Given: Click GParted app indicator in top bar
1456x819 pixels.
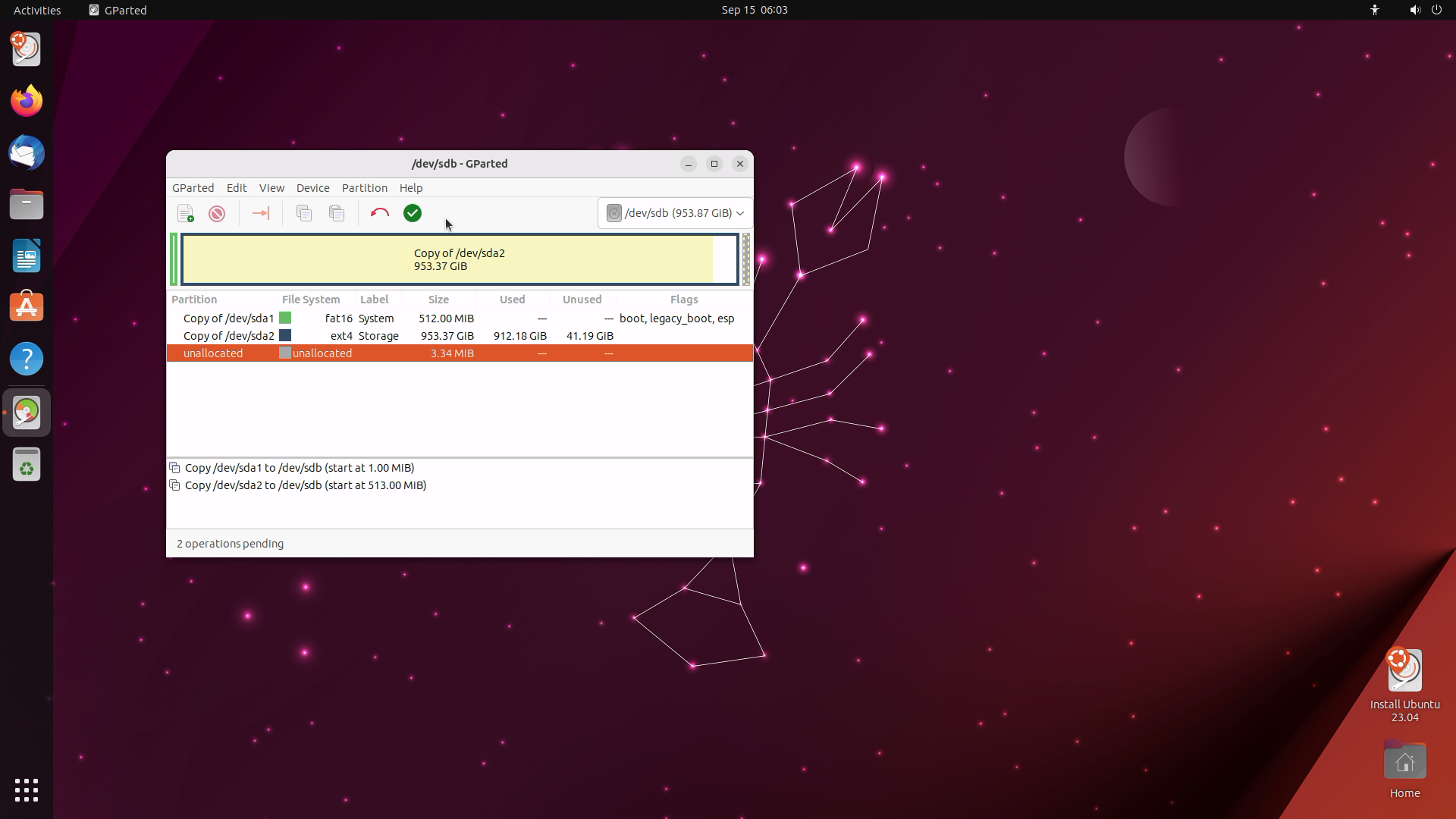Looking at the screenshot, I should [118, 10].
